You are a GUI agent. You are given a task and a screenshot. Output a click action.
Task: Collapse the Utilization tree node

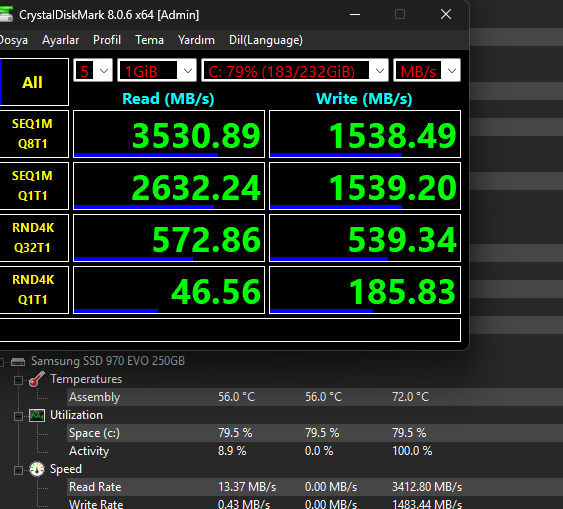(x=18, y=416)
